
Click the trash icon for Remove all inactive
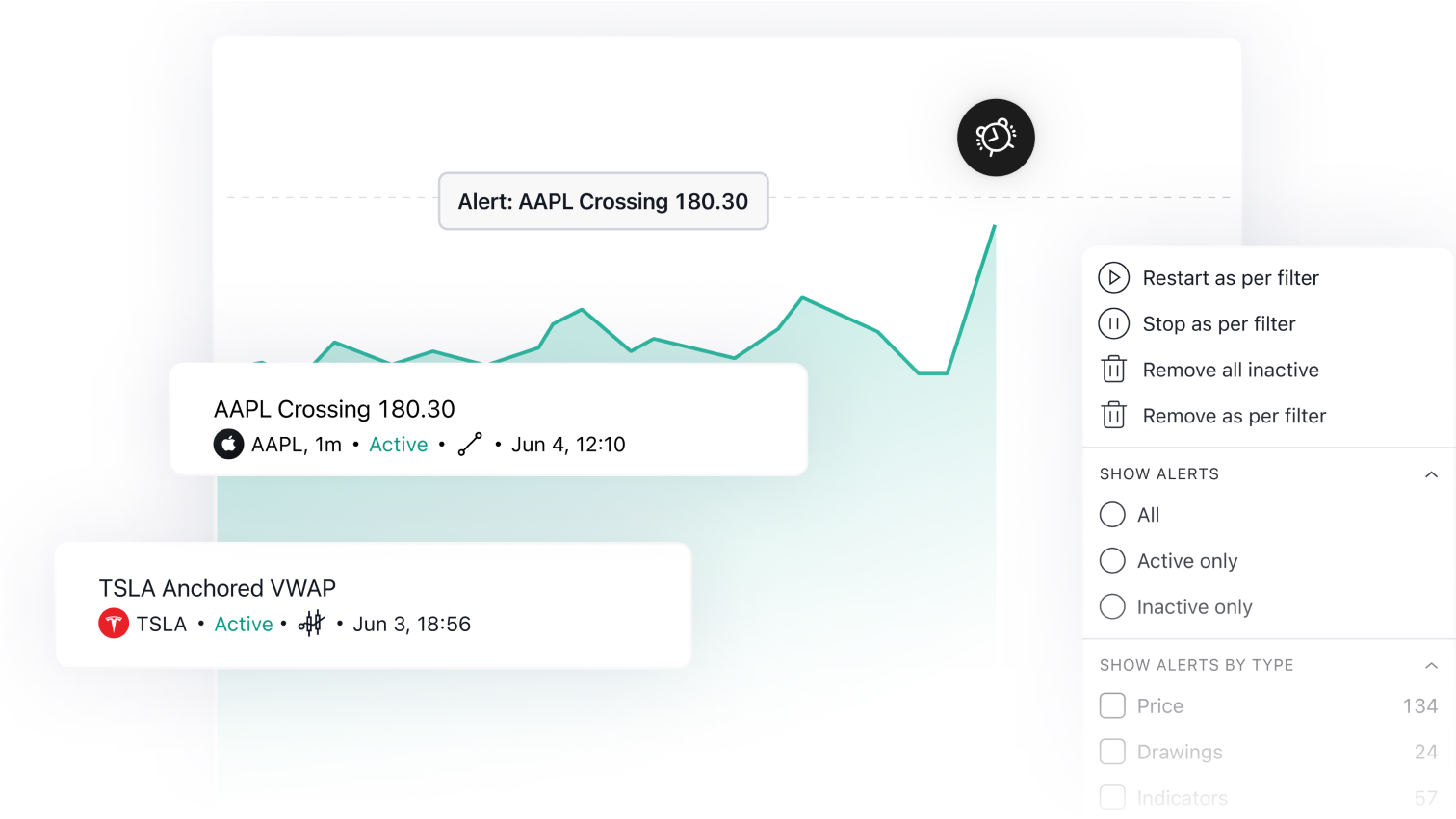tap(1113, 370)
